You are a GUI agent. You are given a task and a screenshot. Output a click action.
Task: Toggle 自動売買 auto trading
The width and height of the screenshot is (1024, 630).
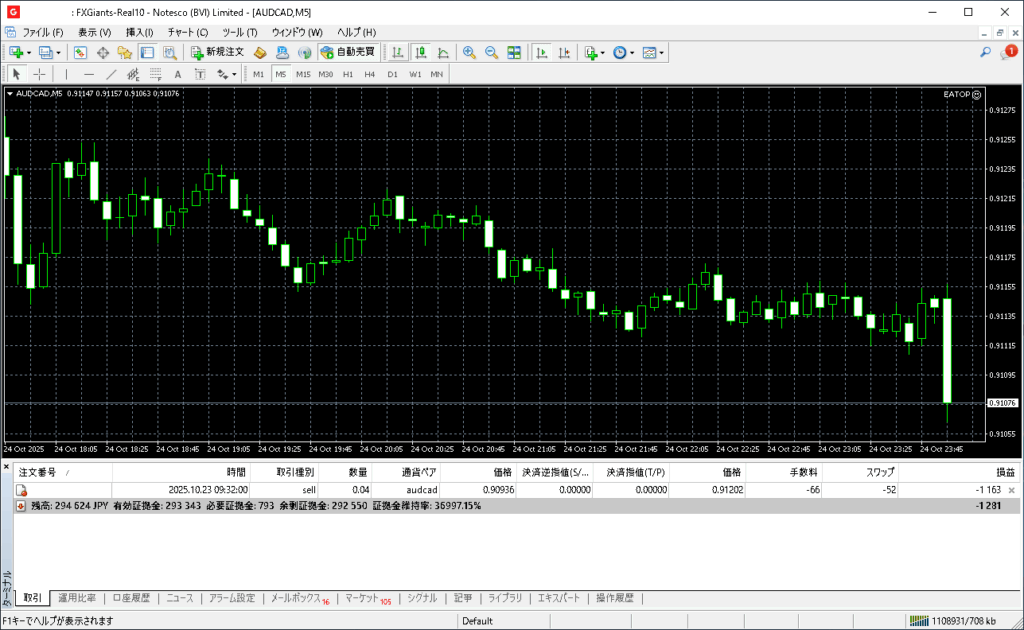[347, 52]
